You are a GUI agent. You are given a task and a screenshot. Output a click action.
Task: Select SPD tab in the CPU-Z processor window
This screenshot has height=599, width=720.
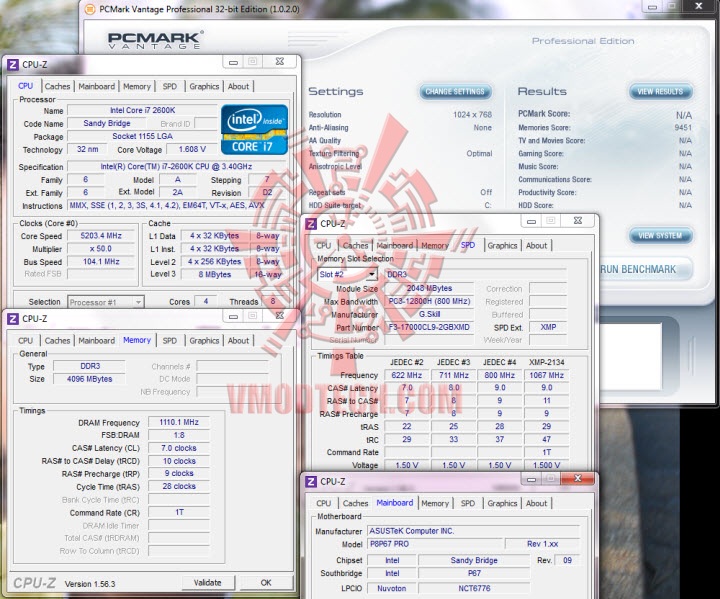click(169, 86)
